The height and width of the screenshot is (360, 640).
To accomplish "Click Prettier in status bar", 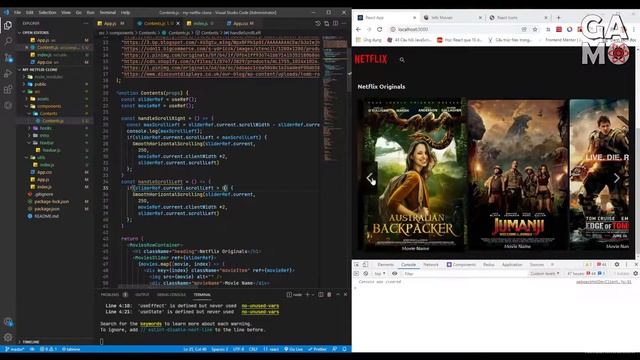I will coord(318,349).
